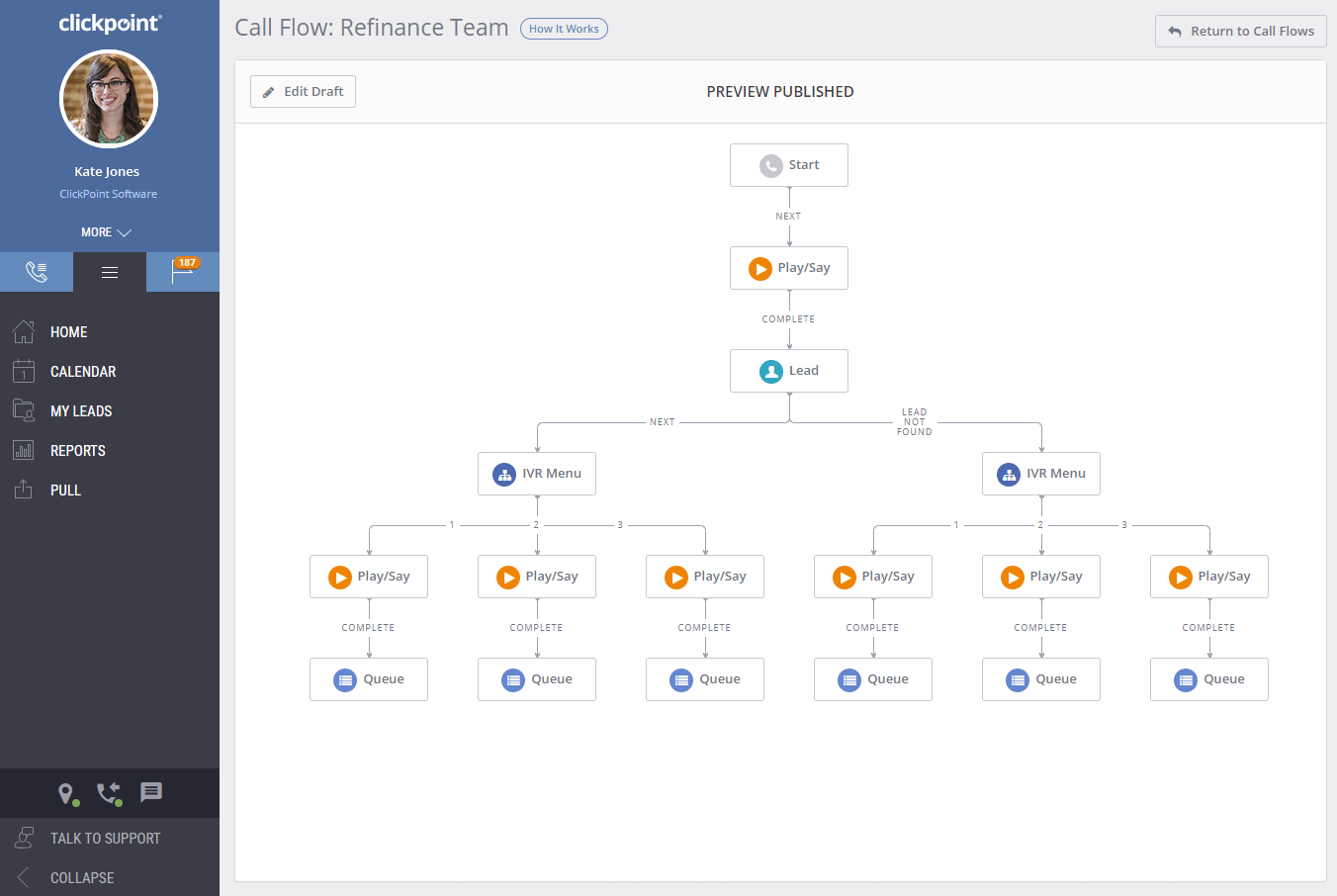Click the left IVR Menu node icon
Image resolution: width=1337 pixels, height=896 pixels.
tap(503, 473)
